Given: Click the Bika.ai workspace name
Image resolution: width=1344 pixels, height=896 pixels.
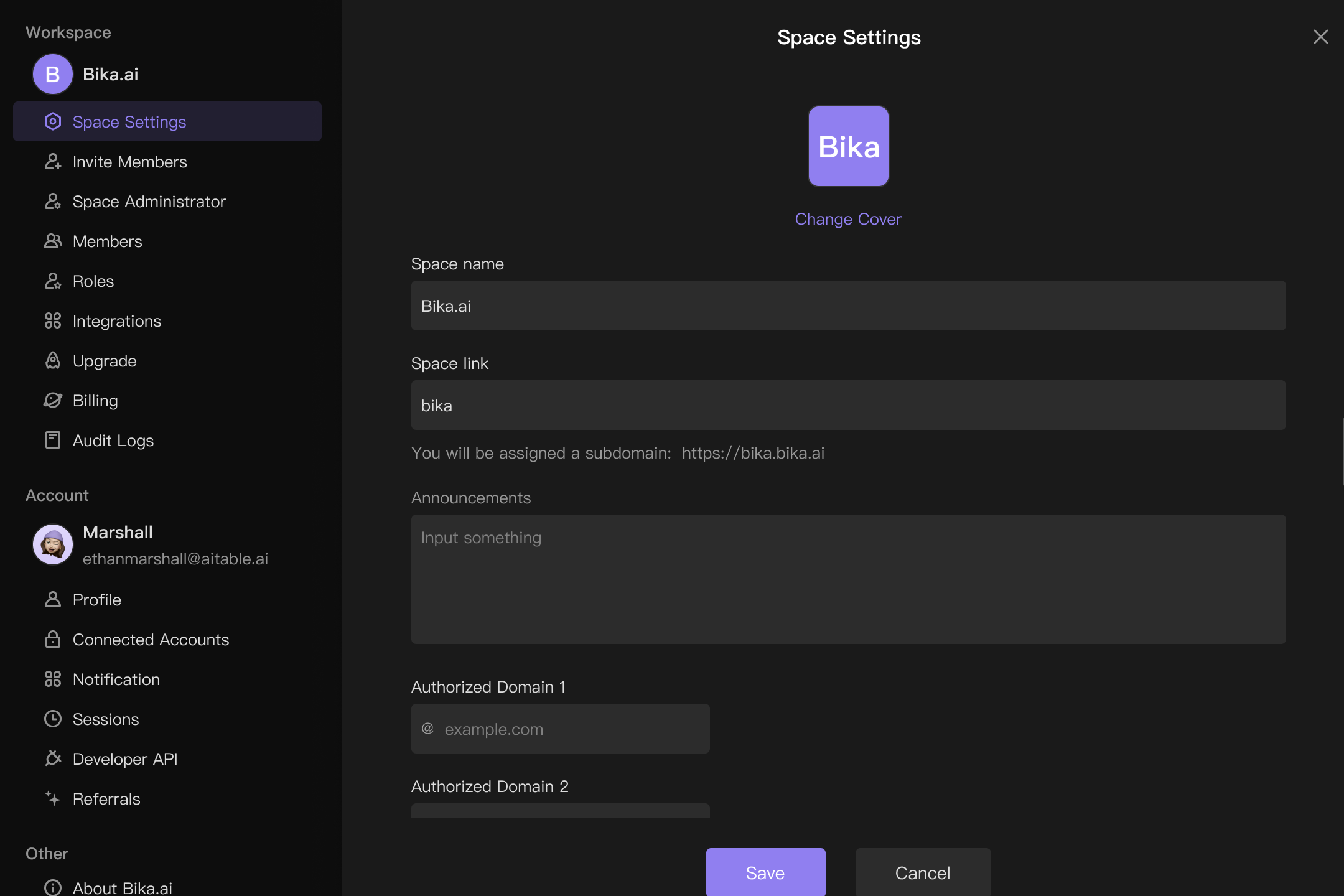Looking at the screenshot, I should [x=110, y=74].
